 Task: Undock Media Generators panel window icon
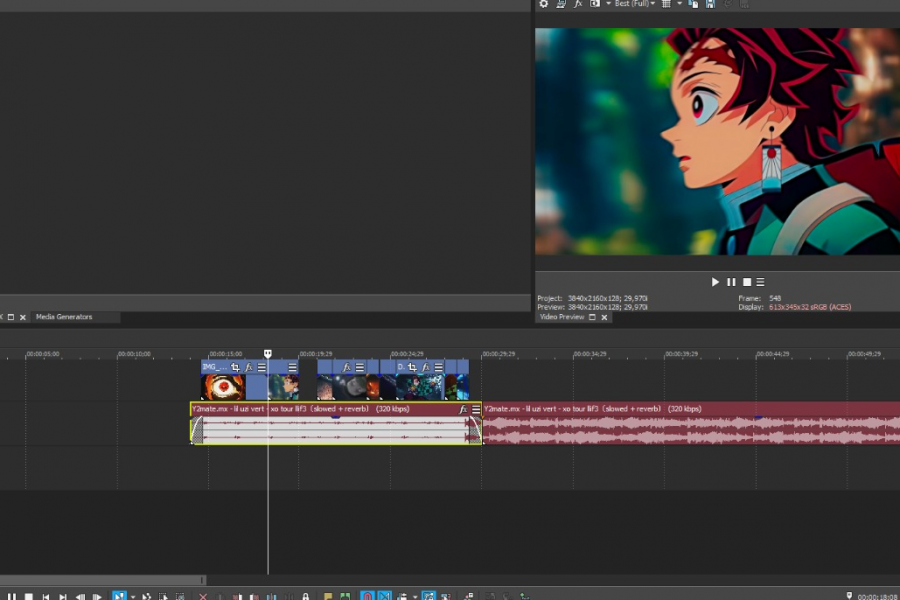(x=10, y=317)
